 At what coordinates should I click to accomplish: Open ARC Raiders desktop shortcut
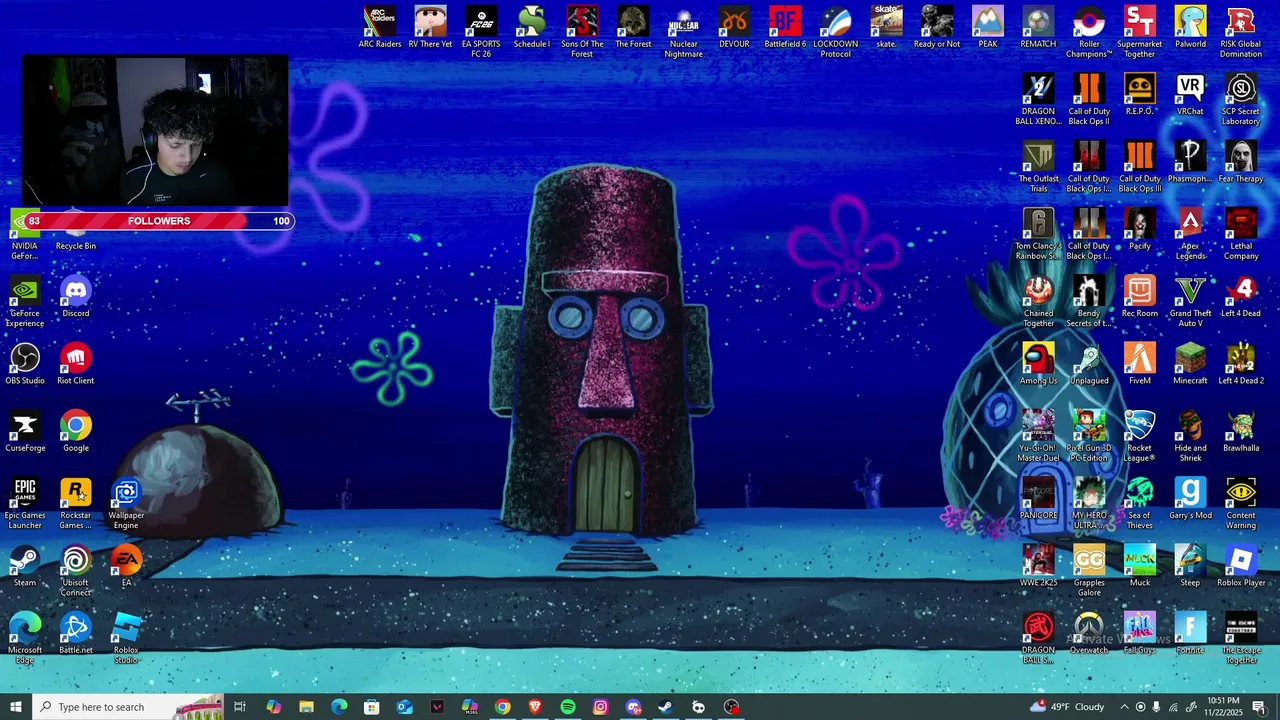click(x=380, y=27)
